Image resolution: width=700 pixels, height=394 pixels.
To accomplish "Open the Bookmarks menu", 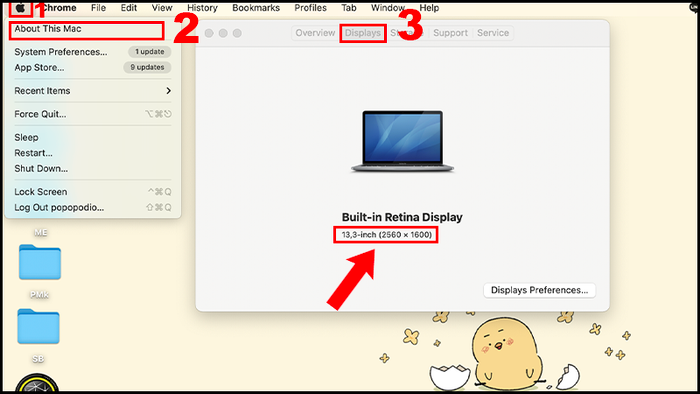I will 256,8.
